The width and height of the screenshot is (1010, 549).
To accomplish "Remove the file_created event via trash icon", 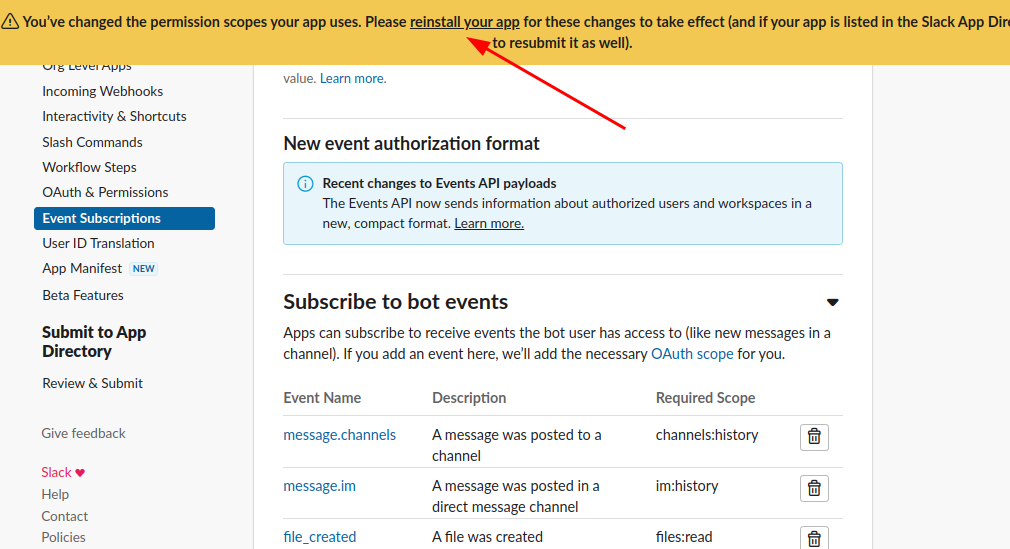I will pos(814,538).
